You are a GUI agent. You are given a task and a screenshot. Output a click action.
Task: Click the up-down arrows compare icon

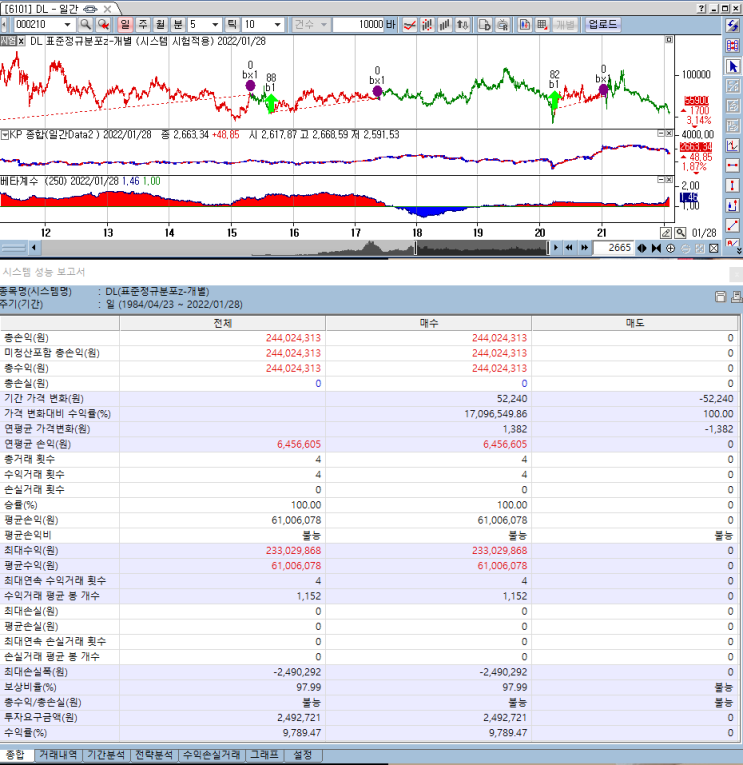(x=462, y=24)
